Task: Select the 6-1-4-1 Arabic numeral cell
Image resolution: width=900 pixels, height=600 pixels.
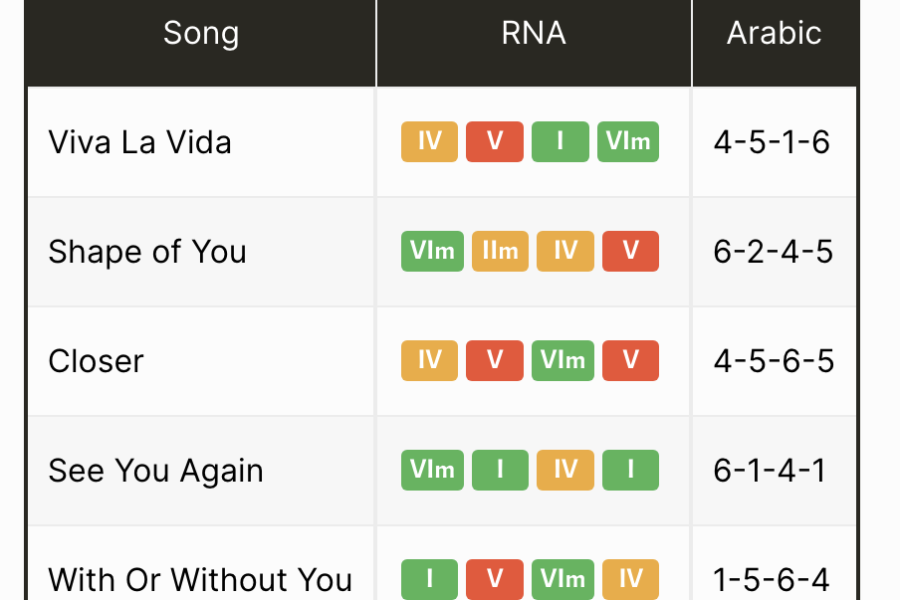Action: coord(770,471)
